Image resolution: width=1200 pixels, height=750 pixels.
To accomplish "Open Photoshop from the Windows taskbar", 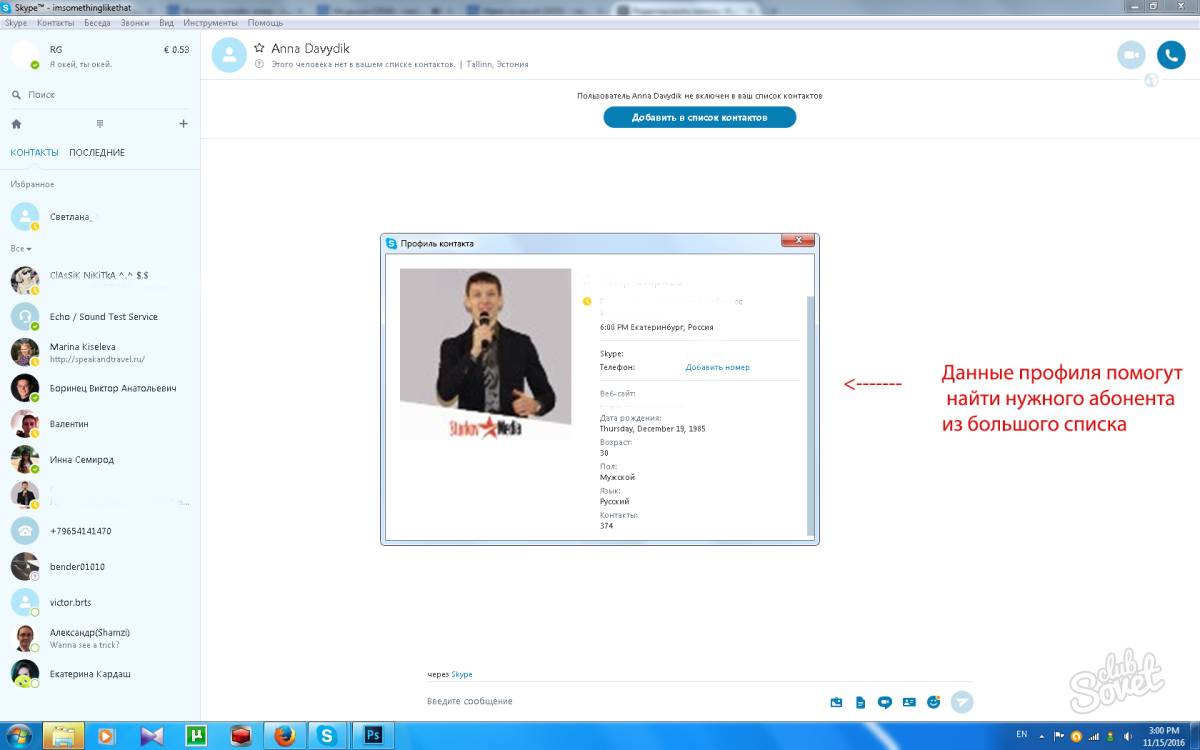I will point(374,735).
